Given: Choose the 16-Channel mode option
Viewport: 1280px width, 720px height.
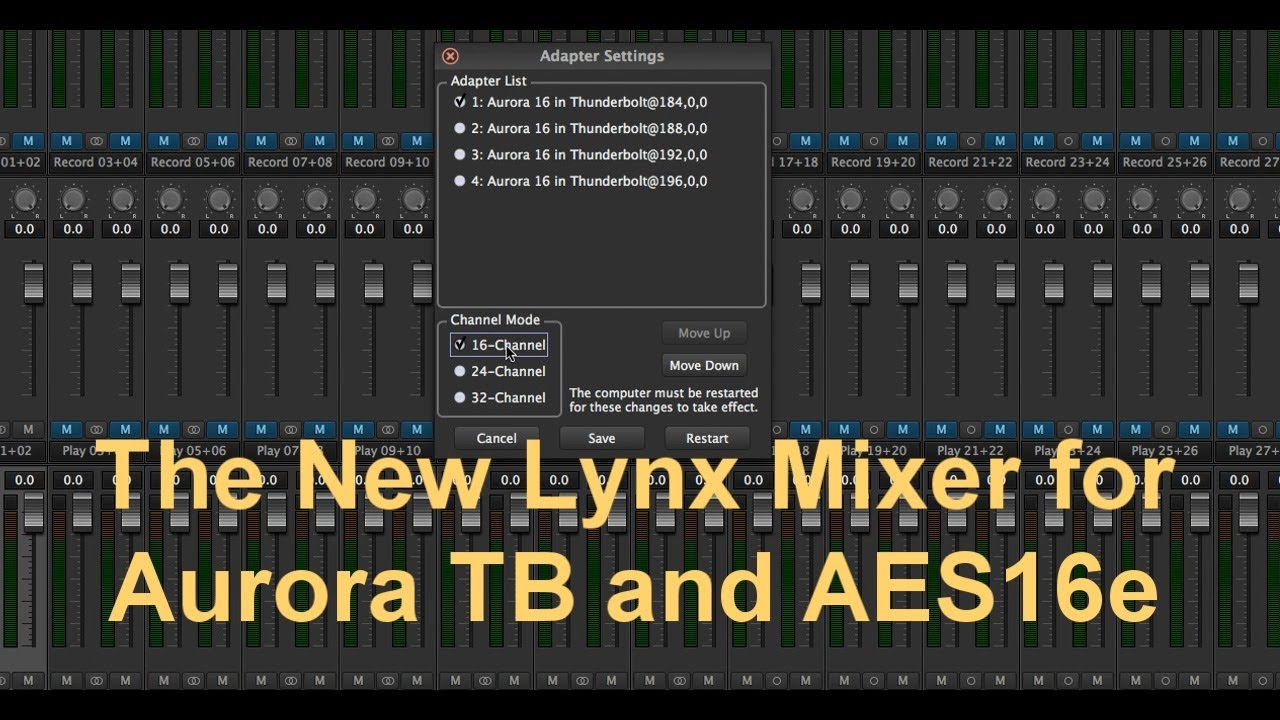Looking at the screenshot, I should [x=499, y=345].
